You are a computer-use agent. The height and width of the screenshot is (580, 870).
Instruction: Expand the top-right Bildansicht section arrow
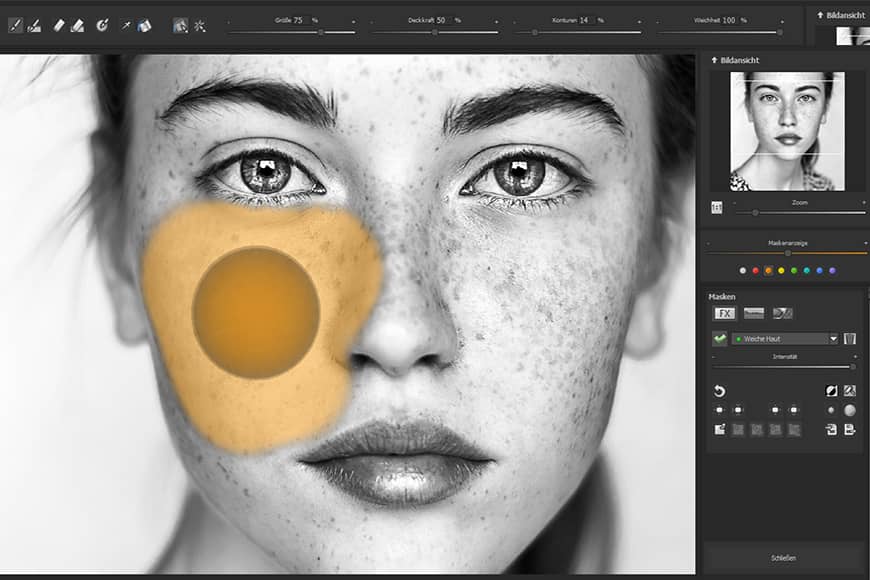pos(820,15)
